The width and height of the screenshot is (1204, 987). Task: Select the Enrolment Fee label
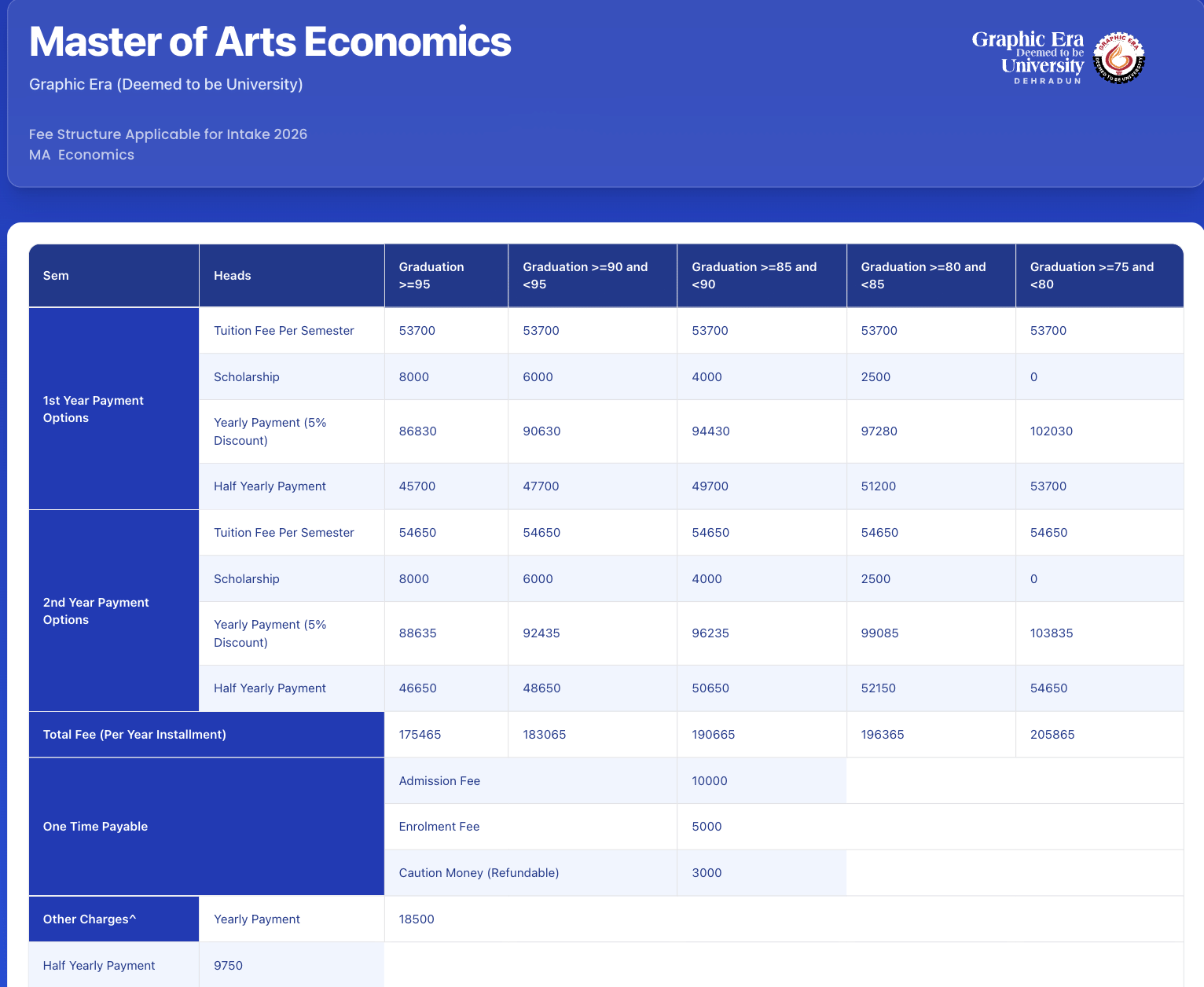(x=439, y=827)
